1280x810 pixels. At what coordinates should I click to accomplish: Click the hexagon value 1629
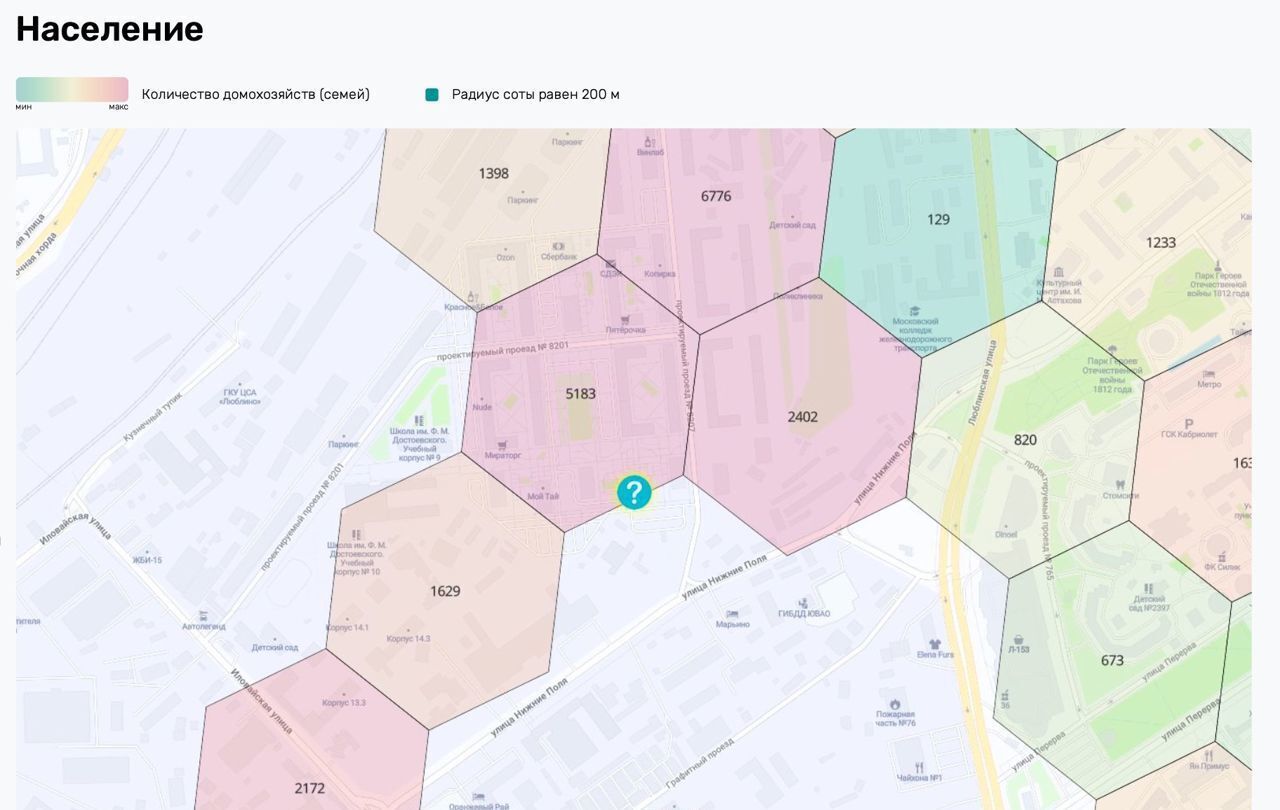tap(445, 591)
